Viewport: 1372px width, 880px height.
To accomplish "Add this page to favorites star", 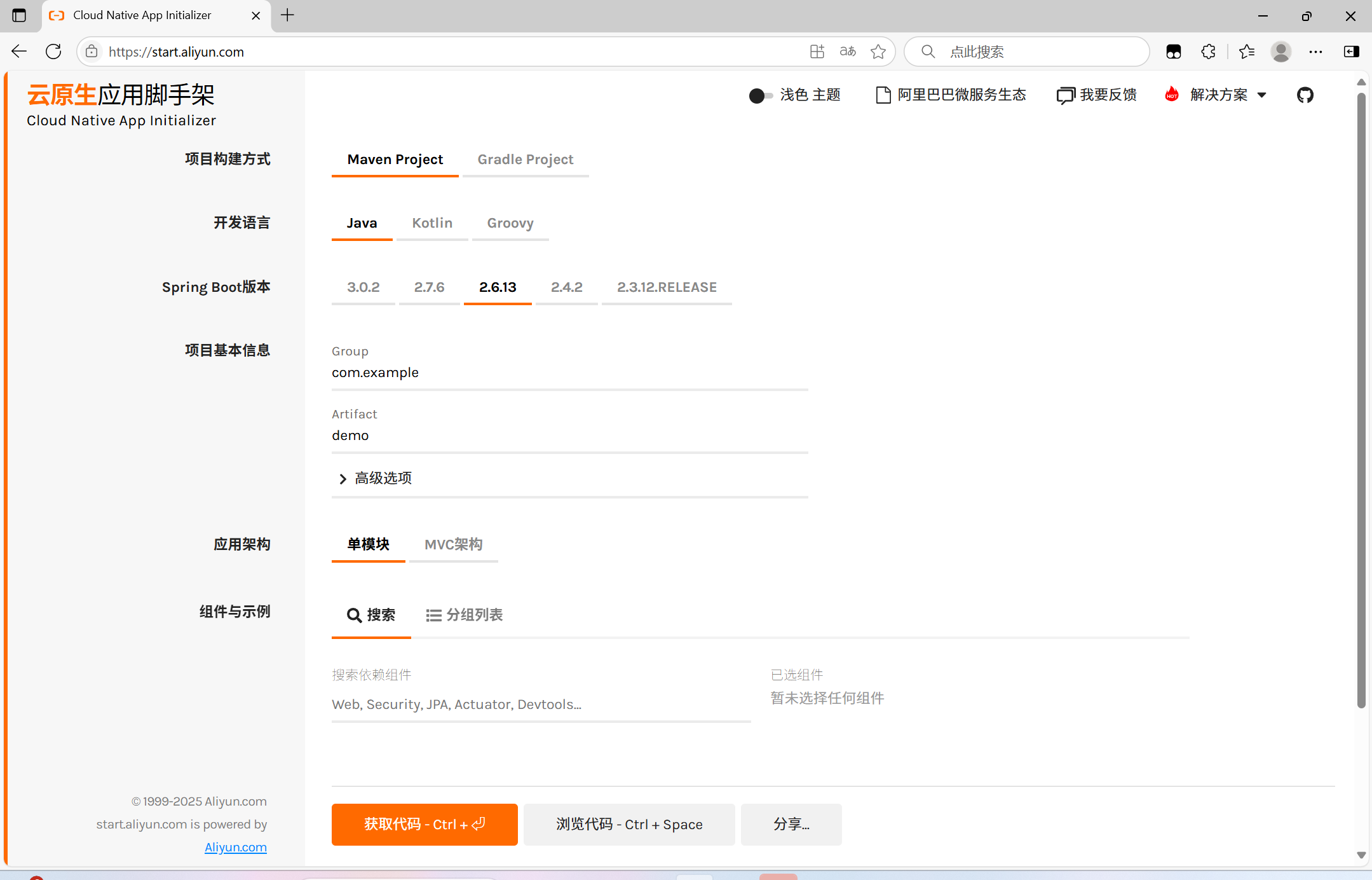I will (878, 52).
